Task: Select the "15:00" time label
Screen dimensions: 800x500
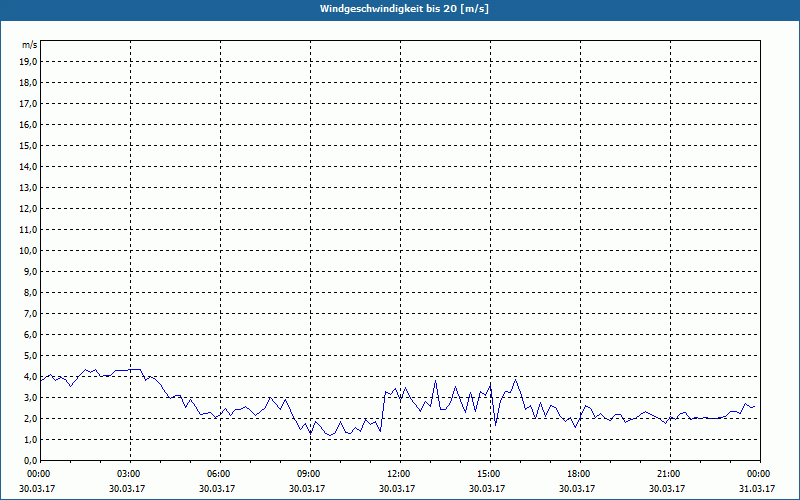Action: tap(490, 474)
